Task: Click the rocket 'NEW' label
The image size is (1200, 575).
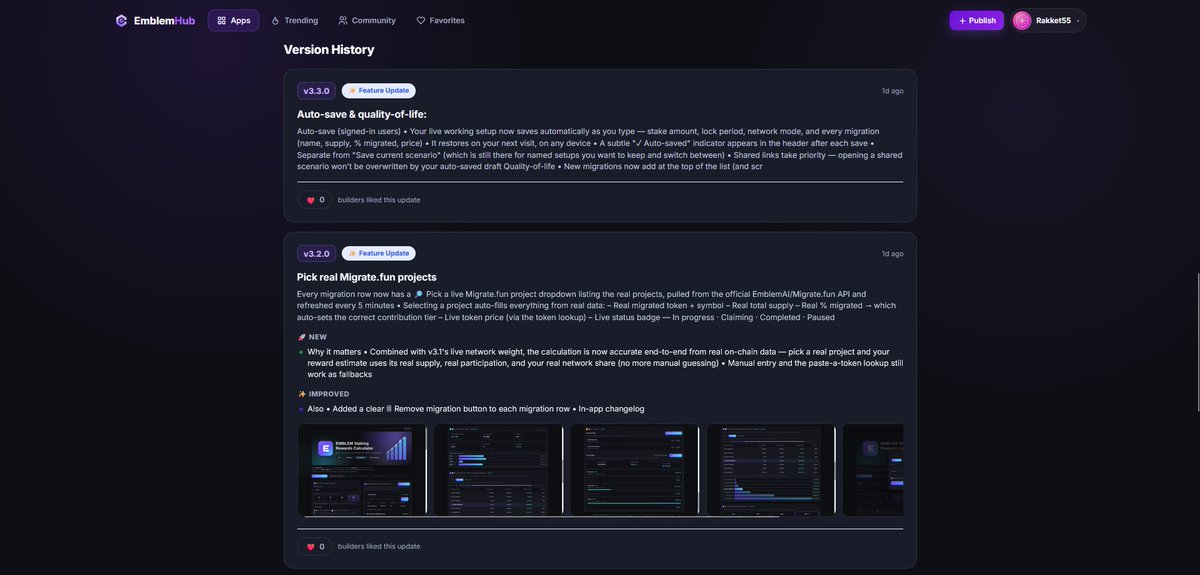Action: pyautogui.click(x=312, y=337)
